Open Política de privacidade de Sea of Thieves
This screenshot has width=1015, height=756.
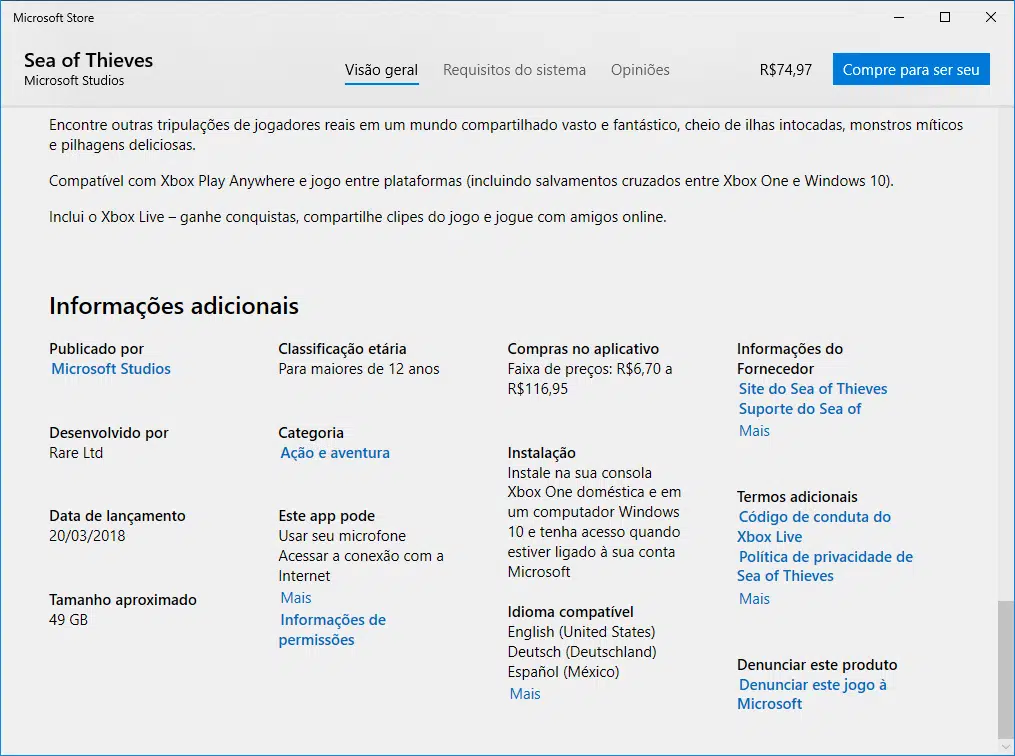click(x=825, y=566)
